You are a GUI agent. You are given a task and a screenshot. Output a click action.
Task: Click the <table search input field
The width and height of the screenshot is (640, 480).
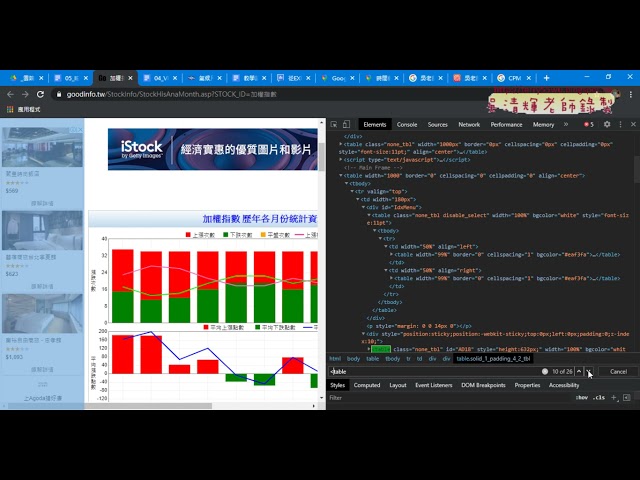(435, 371)
